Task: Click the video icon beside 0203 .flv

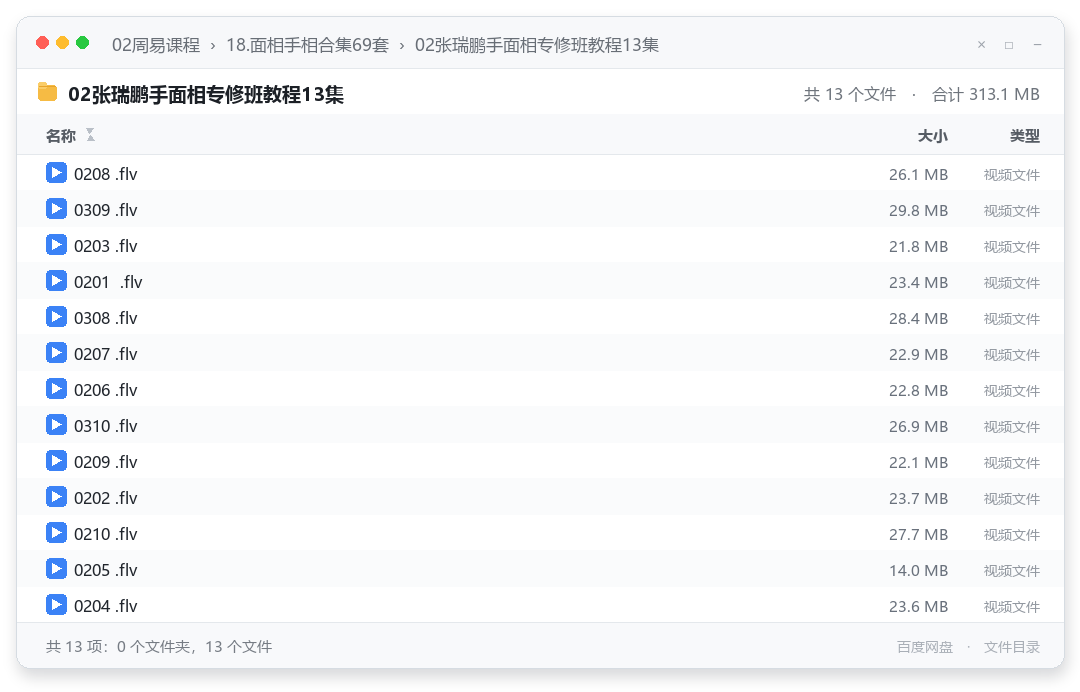Action: pyautogui.click(x=56, y=244)
